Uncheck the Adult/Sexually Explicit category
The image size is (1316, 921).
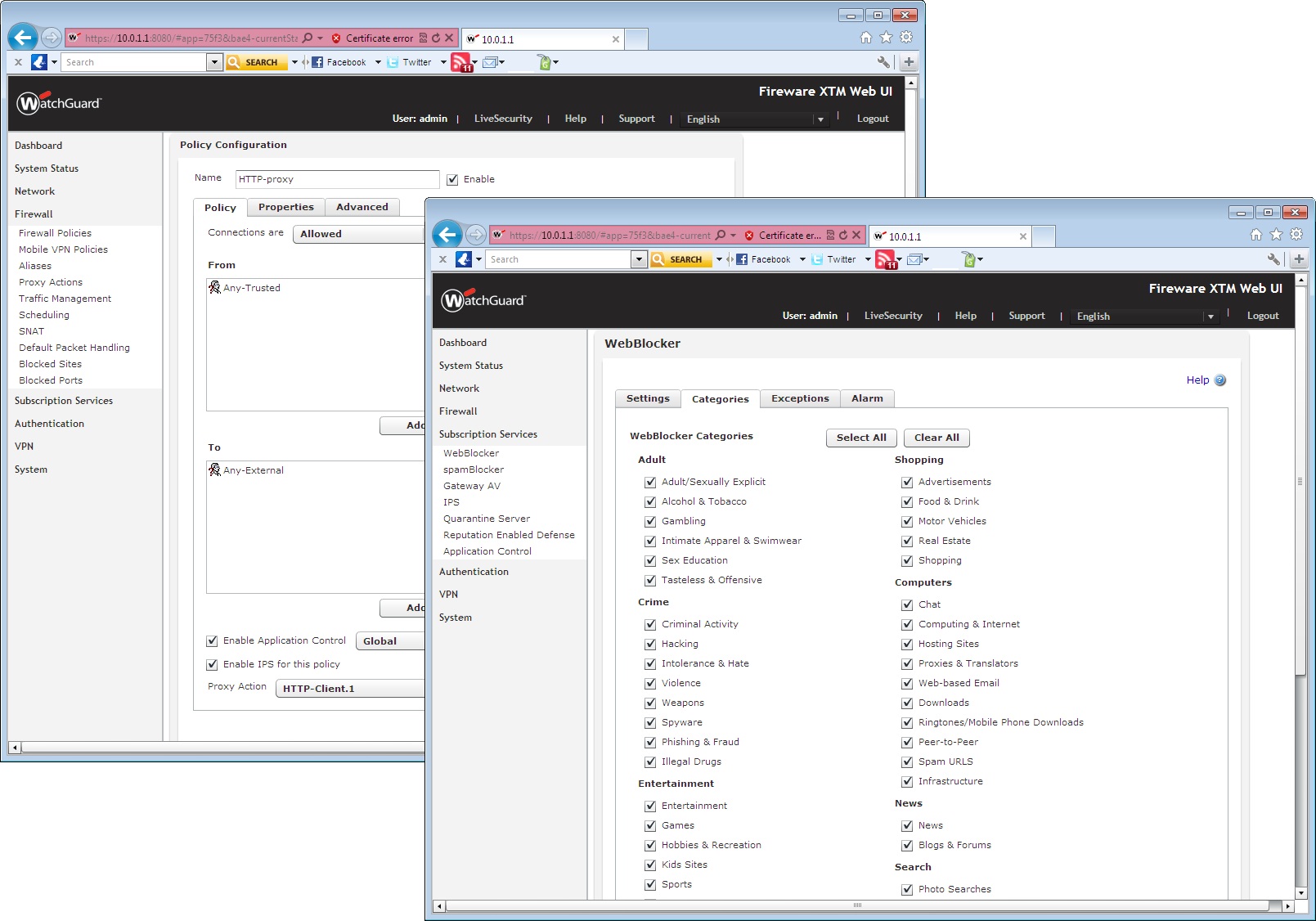[x=650, y=482]
